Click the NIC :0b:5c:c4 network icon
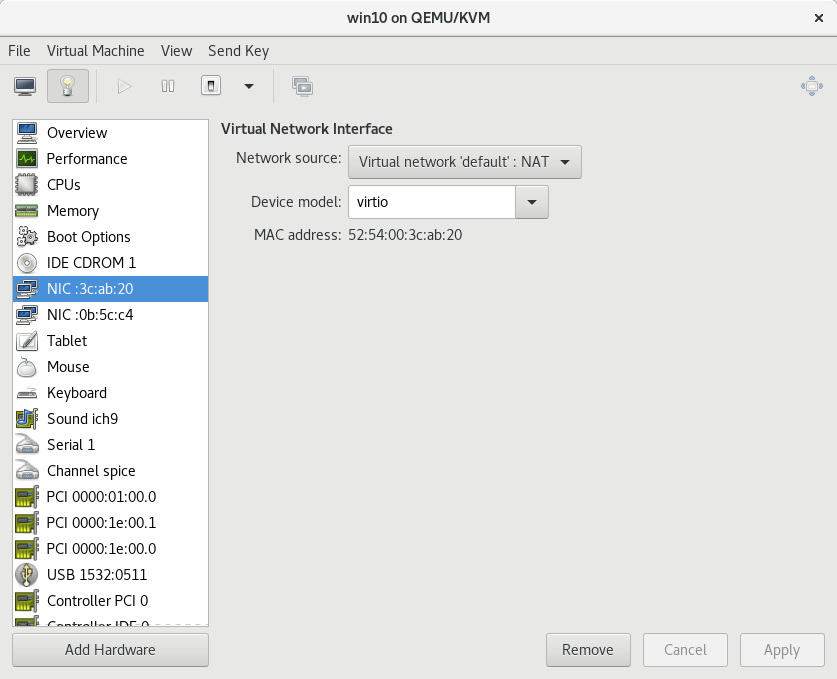Image resolution: width=837 pixels, height=679 pixels. (27, 315)
